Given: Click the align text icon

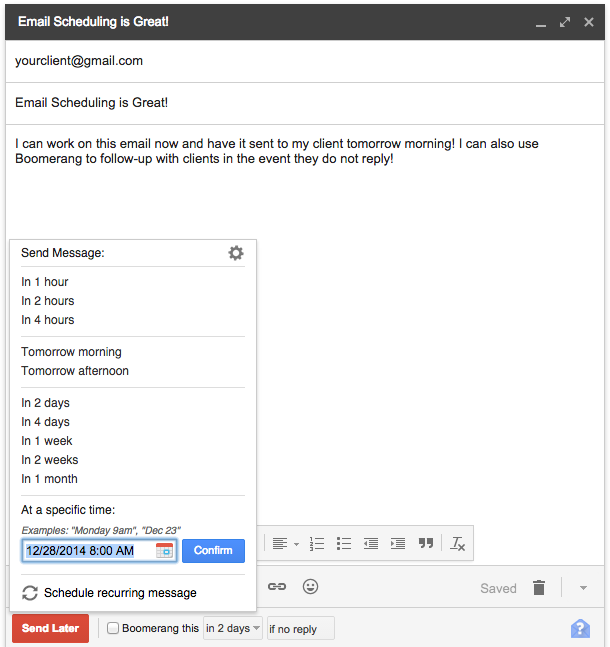Looking at the screenshot, I should [x=280, y=543].
